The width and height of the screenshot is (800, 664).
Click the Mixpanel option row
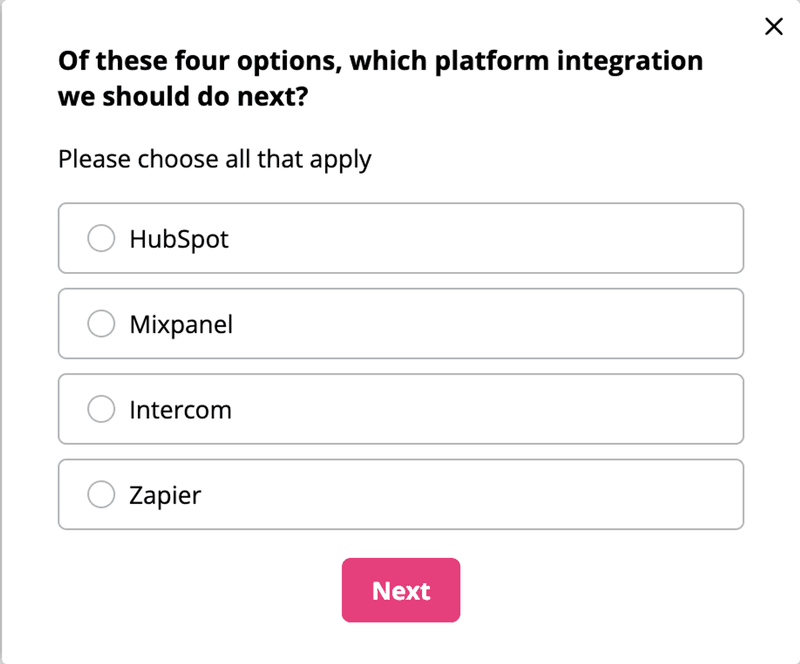[400, 323]
